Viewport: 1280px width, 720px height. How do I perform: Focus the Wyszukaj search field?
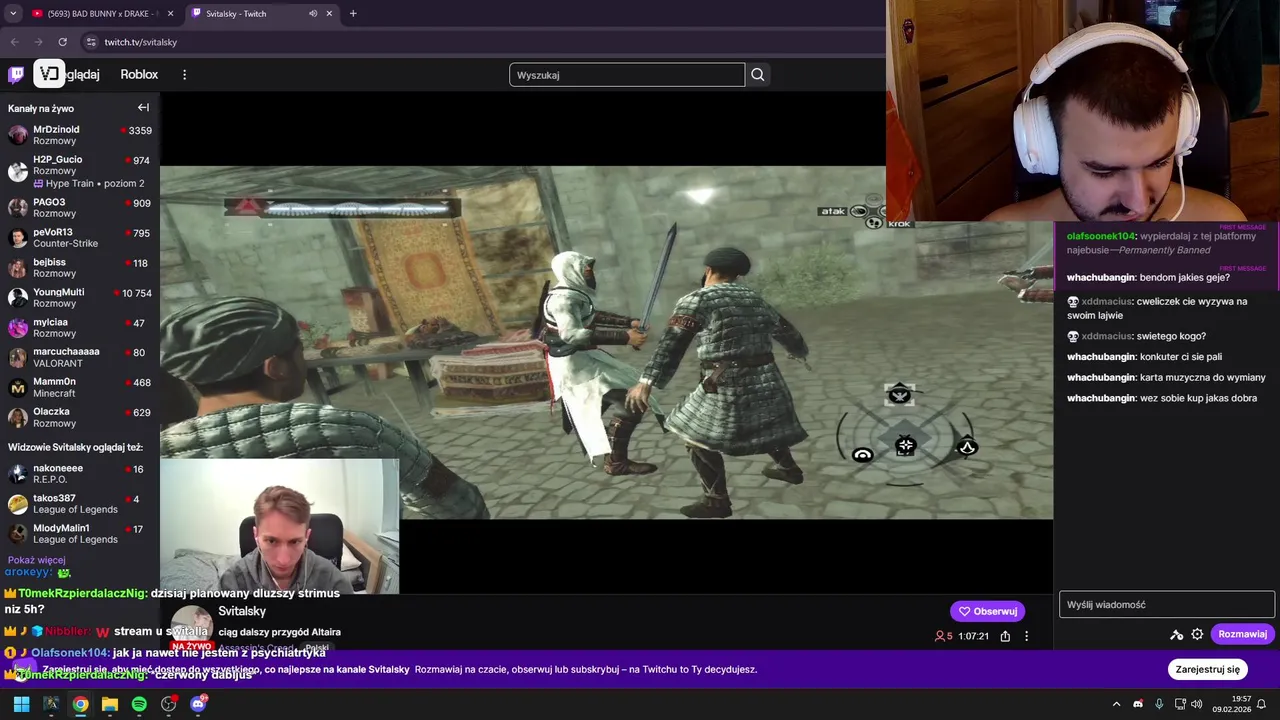(627, 75)
